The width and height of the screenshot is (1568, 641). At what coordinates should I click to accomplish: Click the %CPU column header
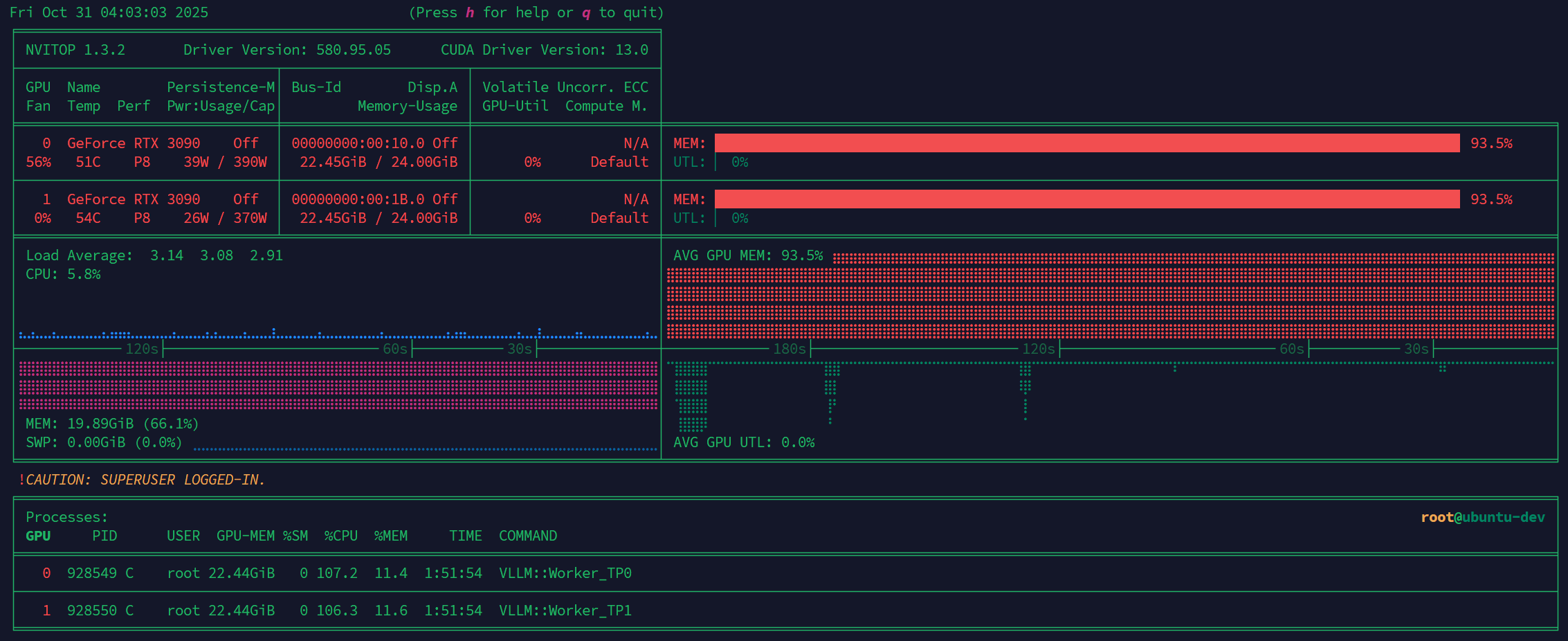tap(341, 536)
